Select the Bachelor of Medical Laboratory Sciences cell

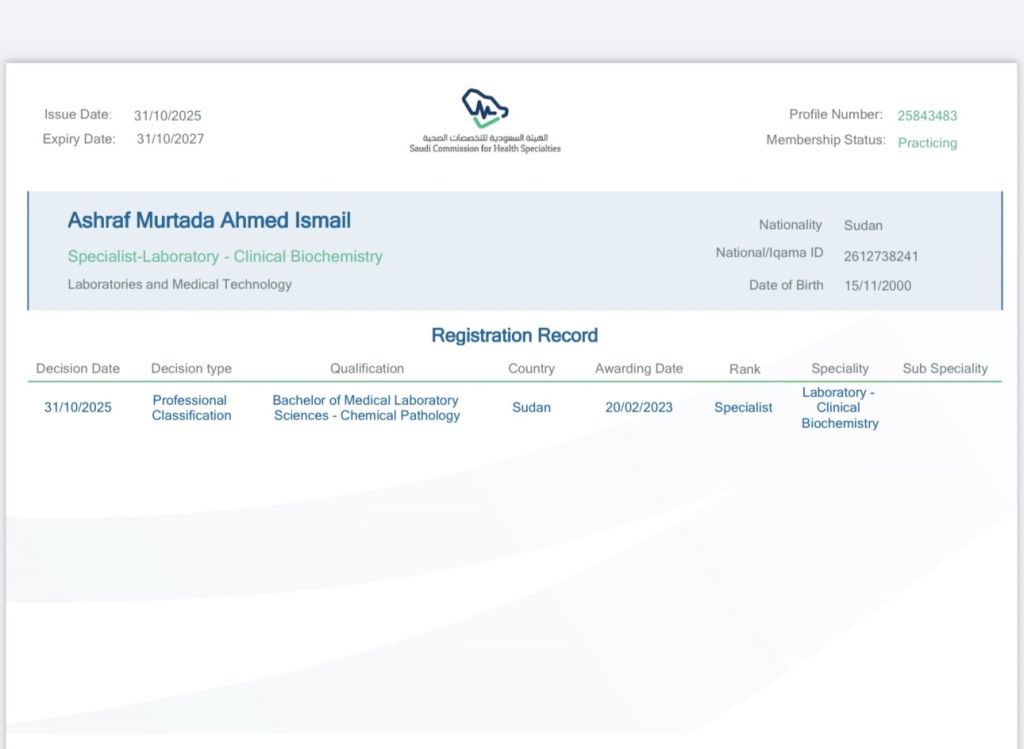click(366, 407)
